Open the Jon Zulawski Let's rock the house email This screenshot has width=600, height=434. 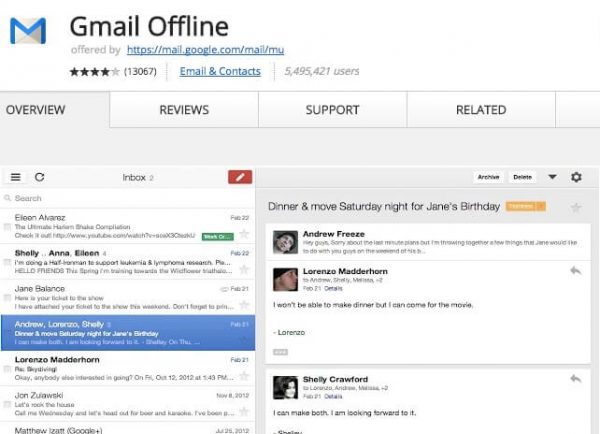click(127, 404)
